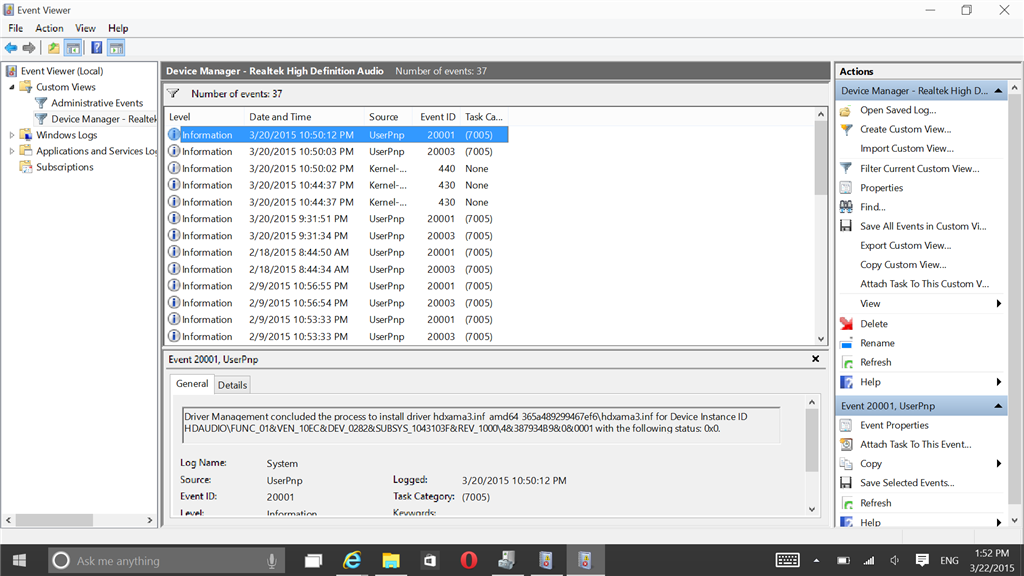Click the Save Selected Events disk icon

tap(846, 483)
